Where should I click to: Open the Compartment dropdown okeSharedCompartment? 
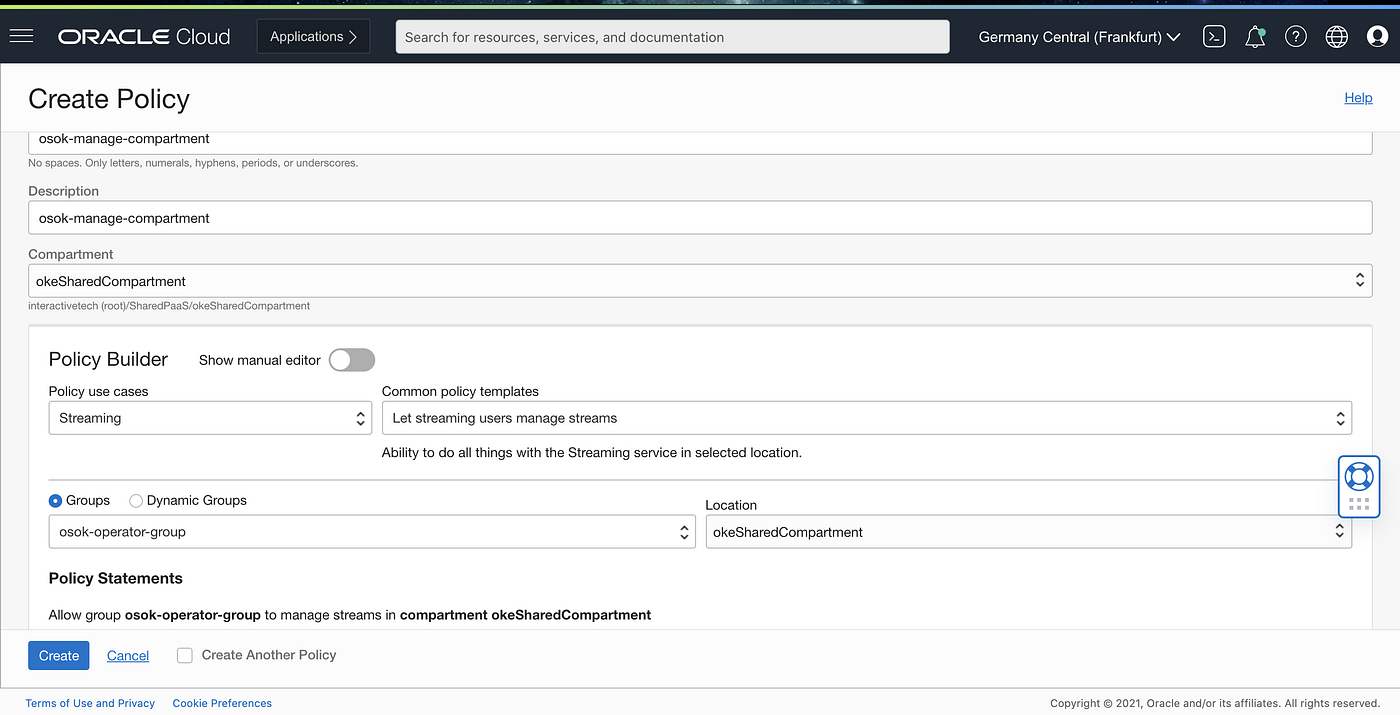pos(700,281)
